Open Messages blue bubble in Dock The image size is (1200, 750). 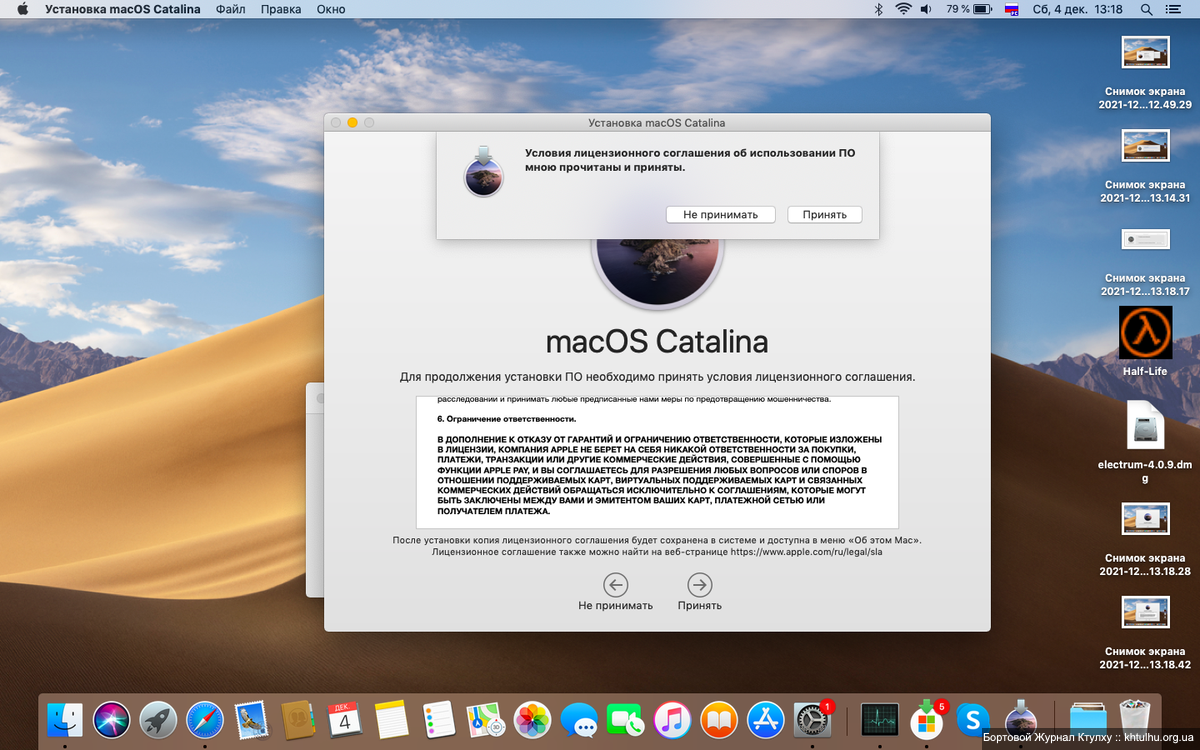(579, 718)
